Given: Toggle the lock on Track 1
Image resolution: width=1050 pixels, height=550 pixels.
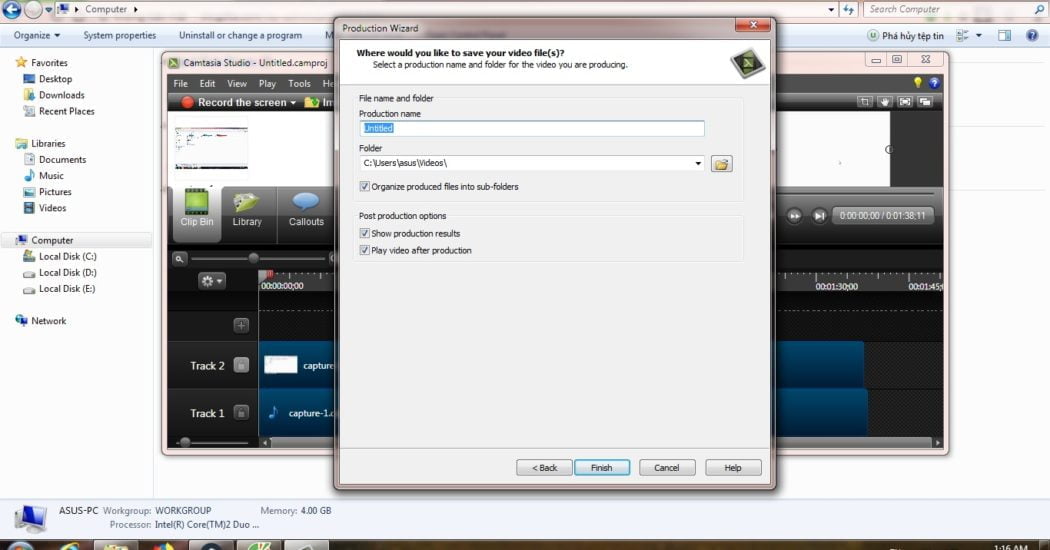Looking at the screenshot, I should [x=241, y=413].
